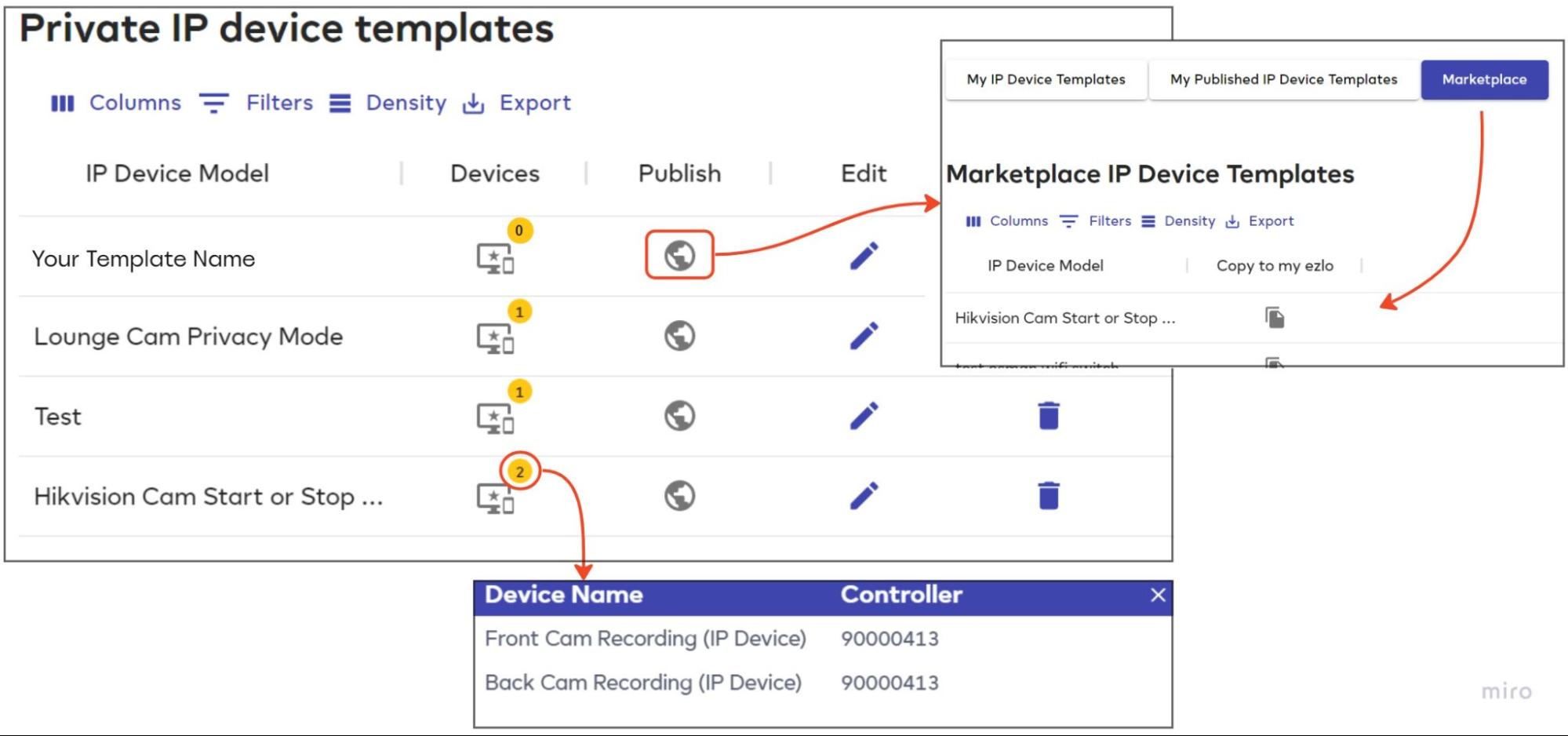The height and width of the screenshot is (736, 1568).
Task: Open devices icon for Lounge Cam Privacy Mode
Action: (496, 338)
